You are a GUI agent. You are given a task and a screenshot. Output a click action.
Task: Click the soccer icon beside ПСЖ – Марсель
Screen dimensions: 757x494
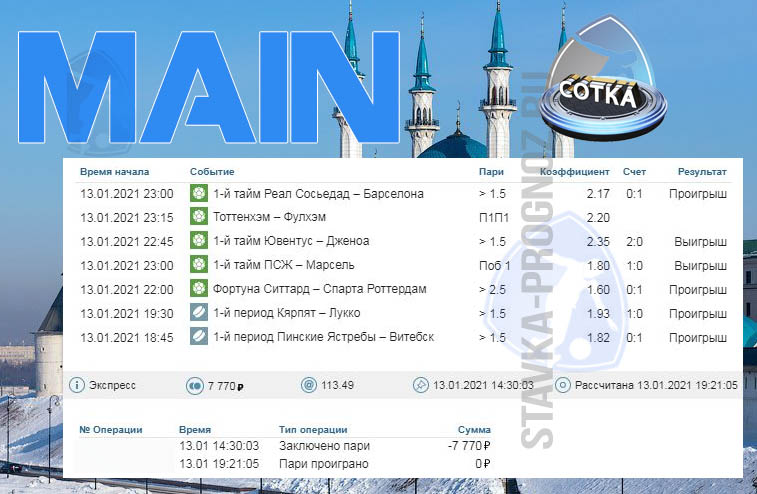[199, 265]
